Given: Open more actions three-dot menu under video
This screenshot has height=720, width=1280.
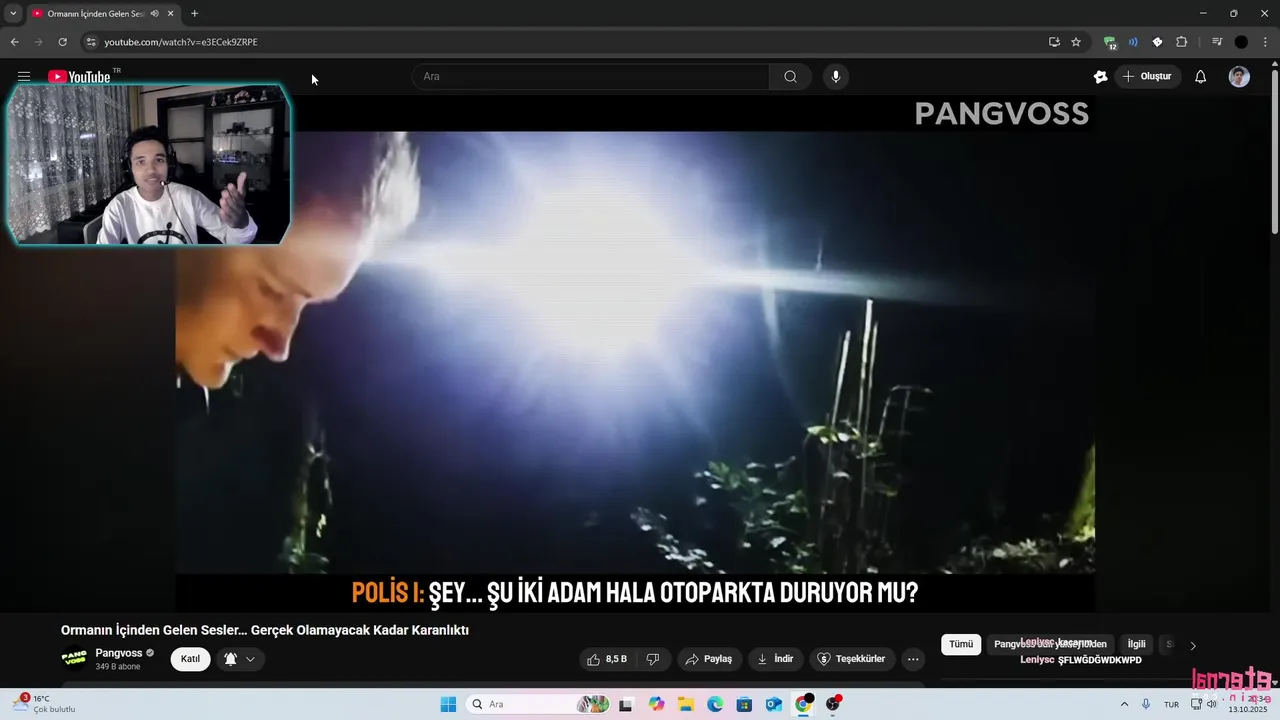Looking at the screenshot, I should [912, 659].
